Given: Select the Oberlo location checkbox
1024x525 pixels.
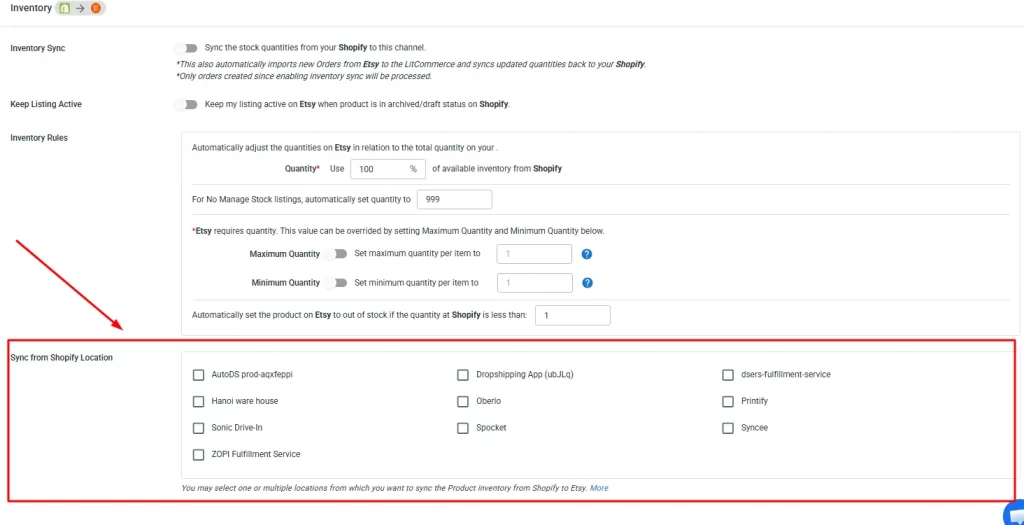Looking at the screenshot, I should point(463,402).
